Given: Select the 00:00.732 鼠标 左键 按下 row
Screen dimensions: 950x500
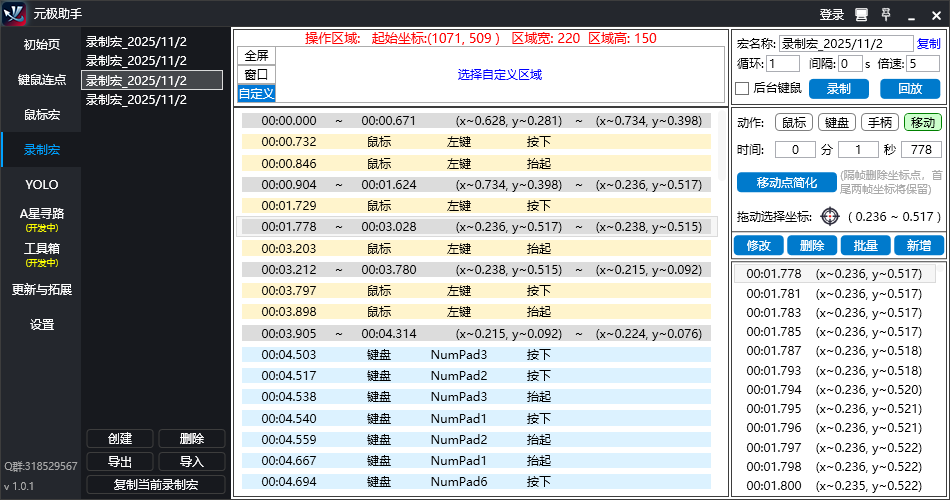Looking at the screenshot, I should tap(476, 142).
